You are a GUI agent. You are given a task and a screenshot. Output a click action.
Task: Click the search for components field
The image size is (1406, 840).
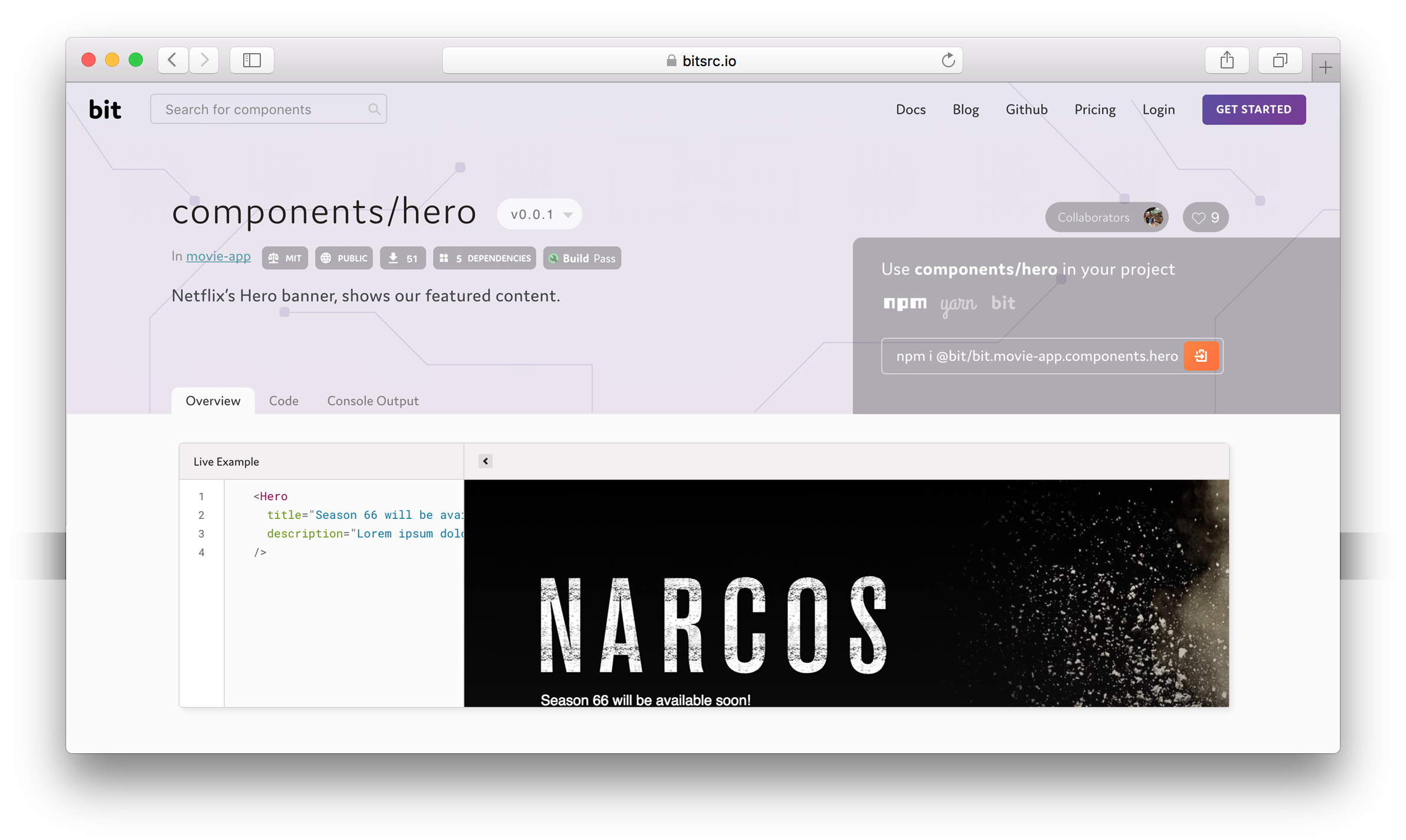pyautogui.click(x=260, y=109)
